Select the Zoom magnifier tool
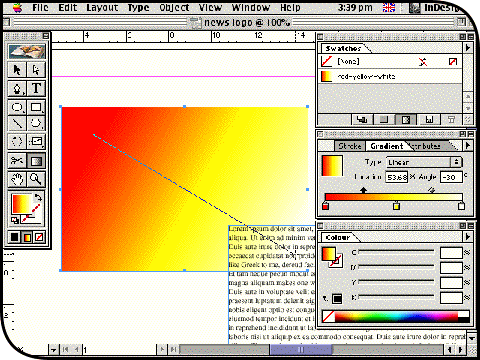Image resolution: width=480 pixels, height=360 pixels. click(36, 179)
